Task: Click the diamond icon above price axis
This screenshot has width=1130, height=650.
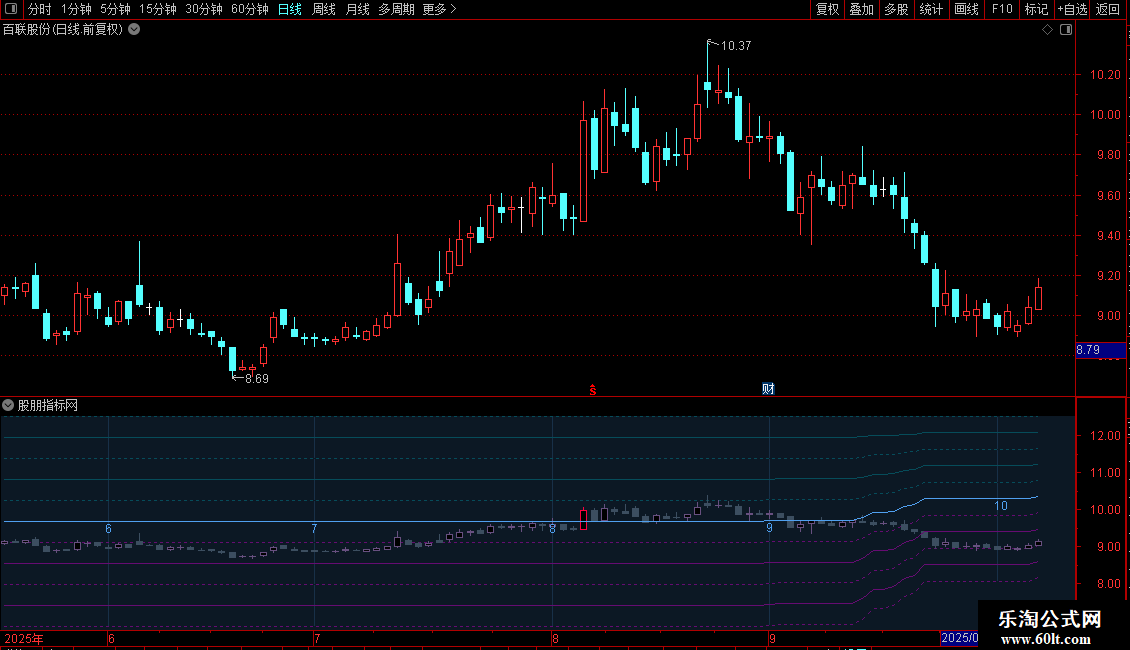Action: [x=1048, y=30]
